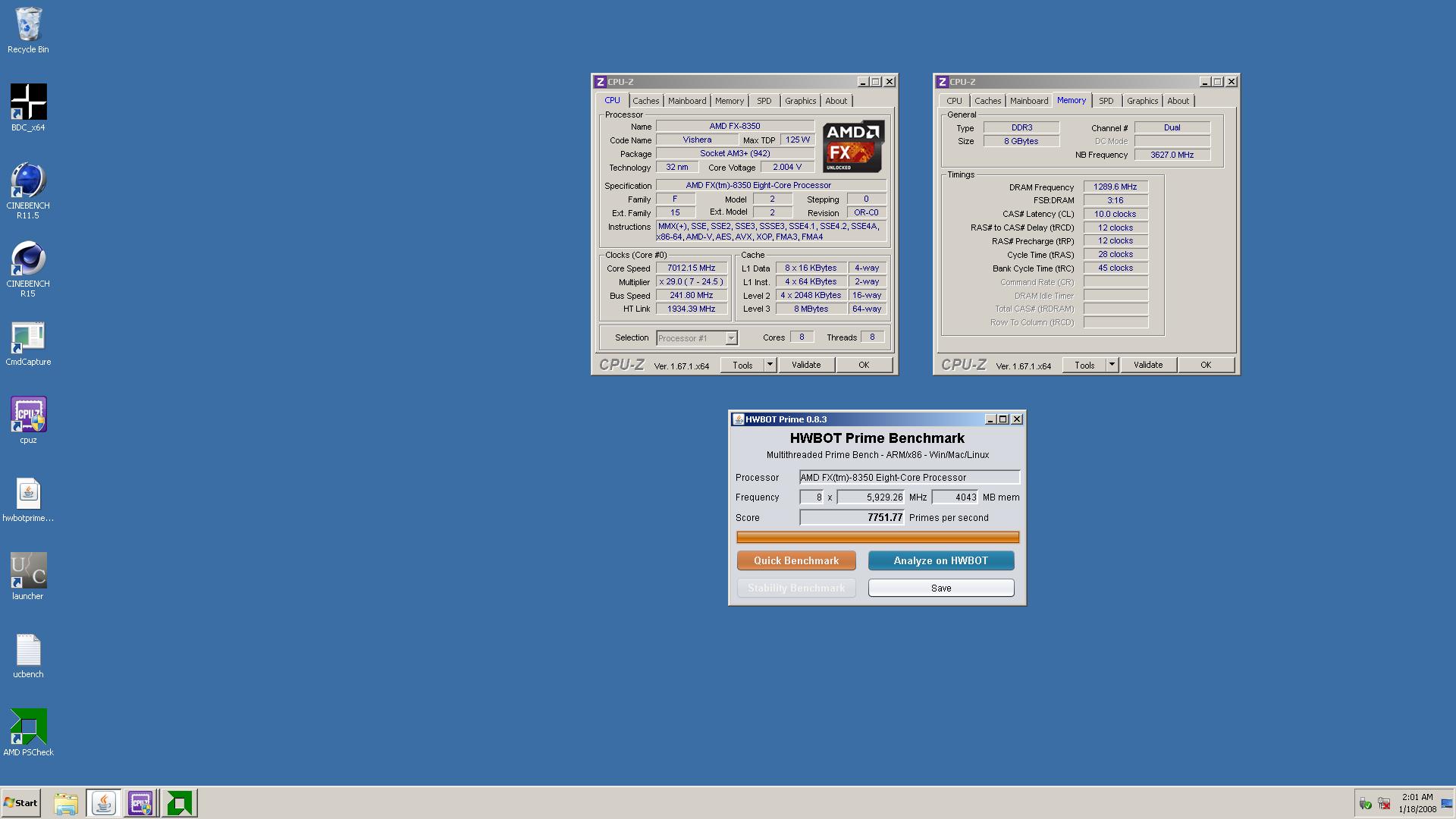The height and width of the screenshot is (819, 1456).
Task: Click the frequency field showing 5,929.26
Action: point(871,497)
